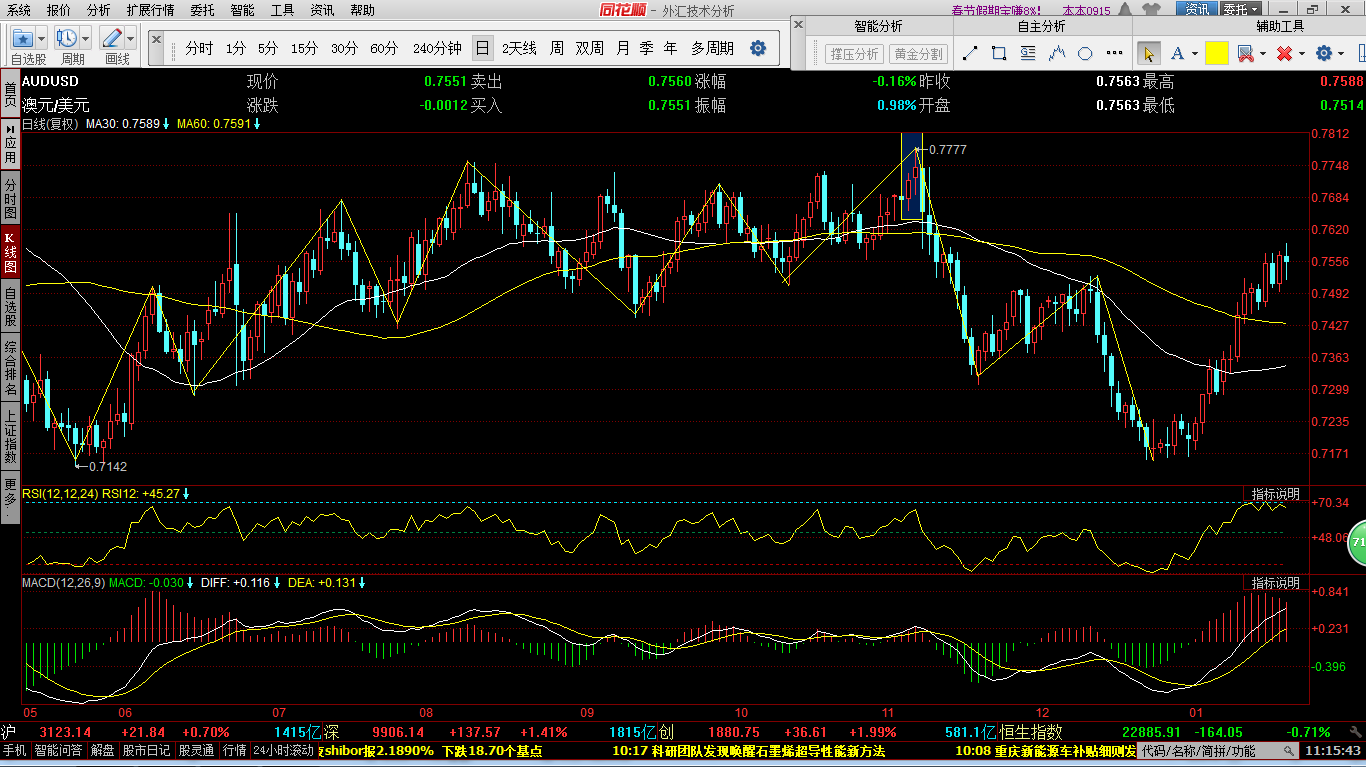The width and height of the screenshot is (1366, 767).
Task: Click the 周期 clock period icon
Action: pos(68,39)
